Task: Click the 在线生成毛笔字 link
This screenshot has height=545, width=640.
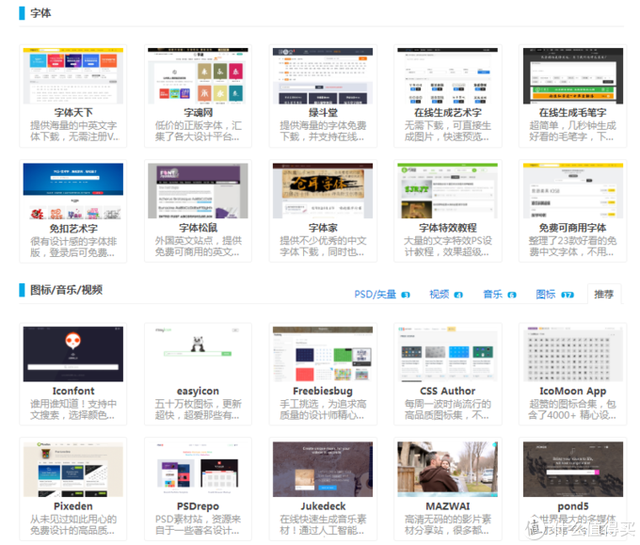Action: click(x=573, y=113)
